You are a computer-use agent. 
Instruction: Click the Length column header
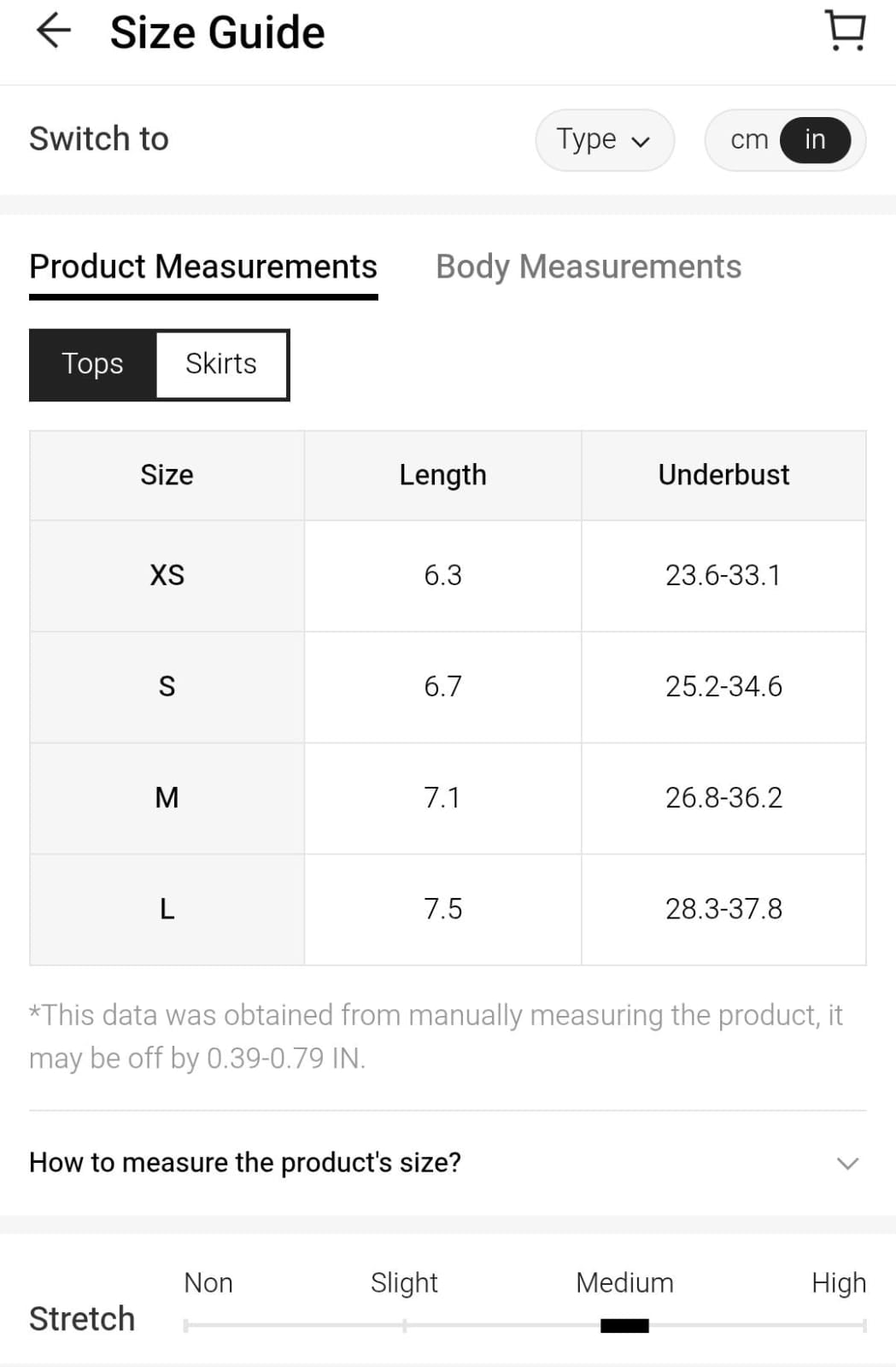pyautogui.click(x=442, y=475)
